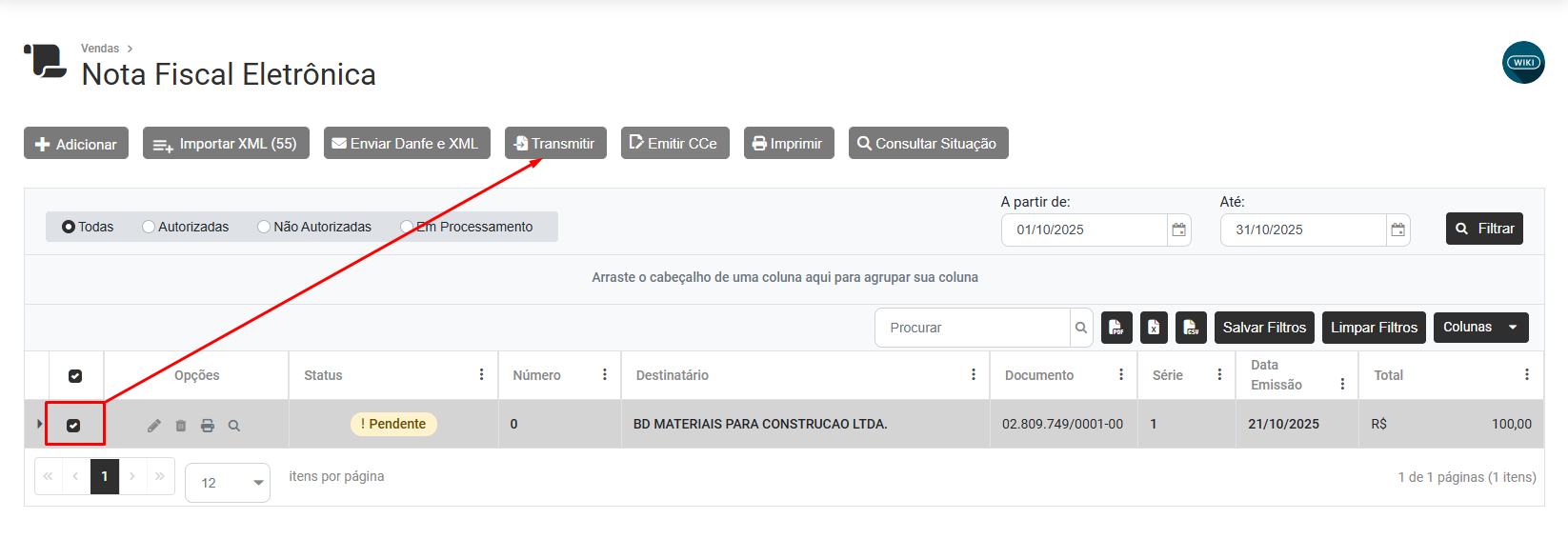Open the Destinatário column options menu
Image resolution: width=1568 pixels, height=539 pixels.
(x=973, y=375)
